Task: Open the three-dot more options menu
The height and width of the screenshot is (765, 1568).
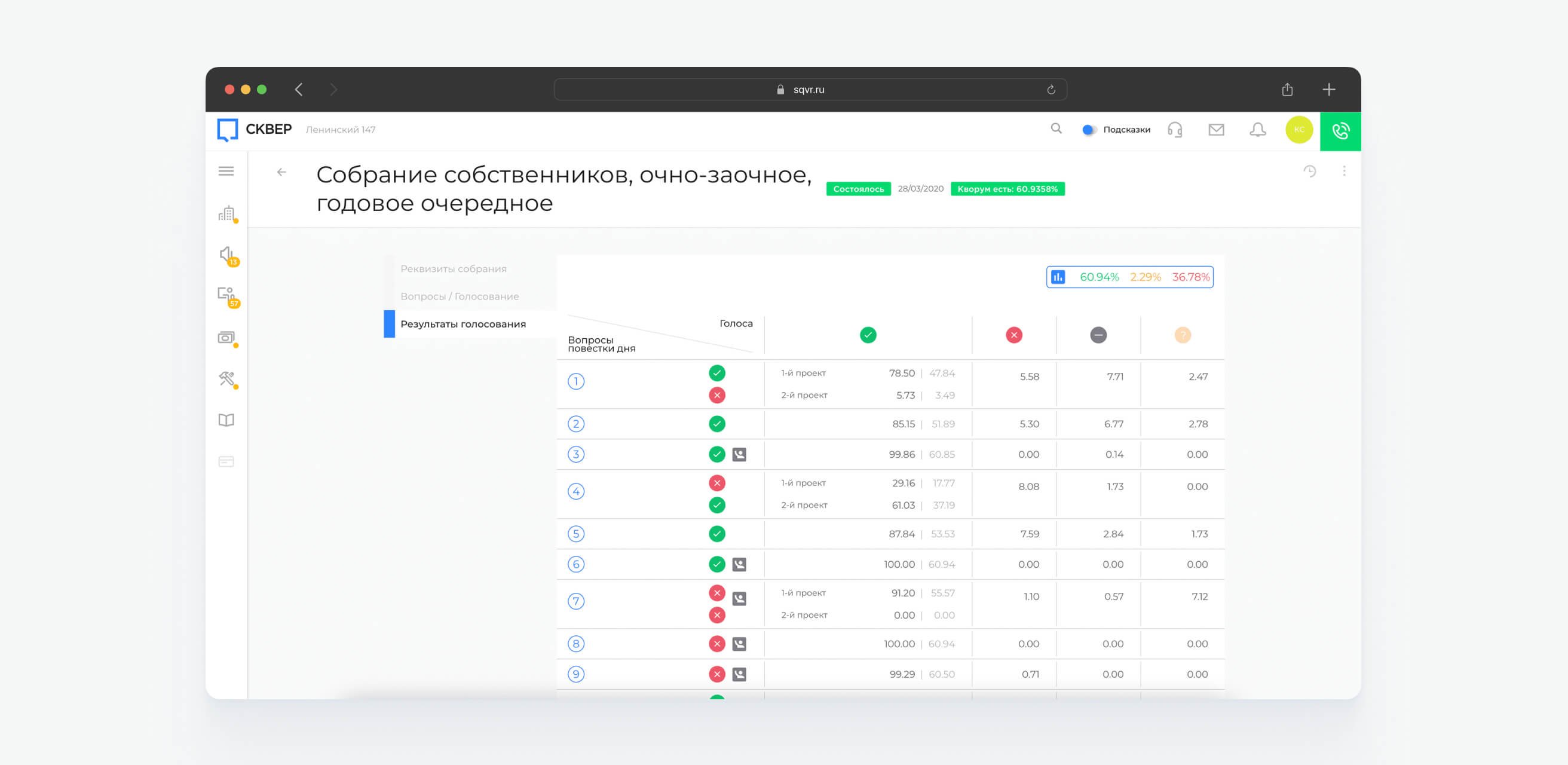Action: pos(1344,172)
